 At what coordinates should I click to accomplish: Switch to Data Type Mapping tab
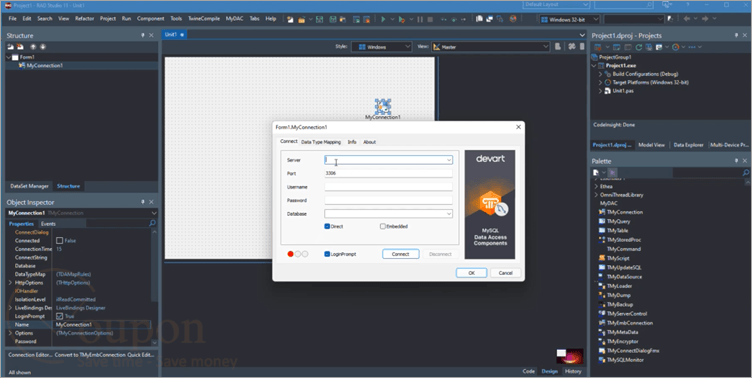[x=321, y=142]
